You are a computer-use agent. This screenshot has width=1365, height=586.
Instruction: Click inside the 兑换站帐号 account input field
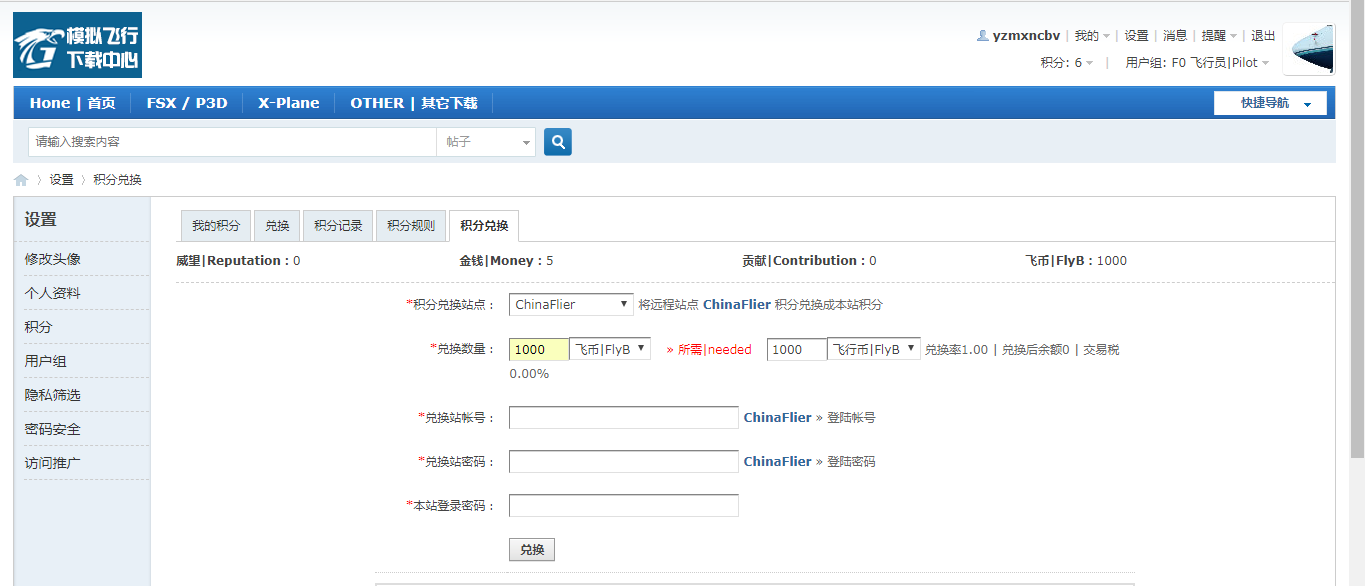click(x=622, y=417)
